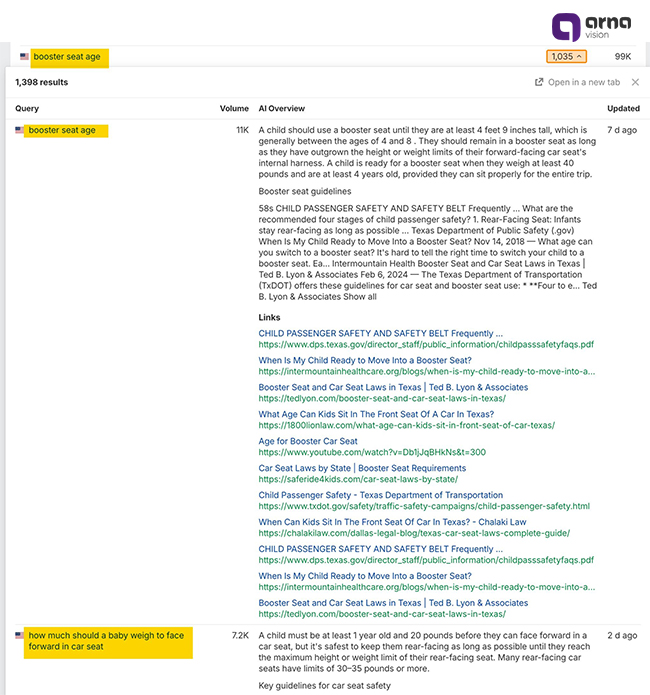Sort by the Updated column header
650x695 pixels.
click(x=623, y=108)
